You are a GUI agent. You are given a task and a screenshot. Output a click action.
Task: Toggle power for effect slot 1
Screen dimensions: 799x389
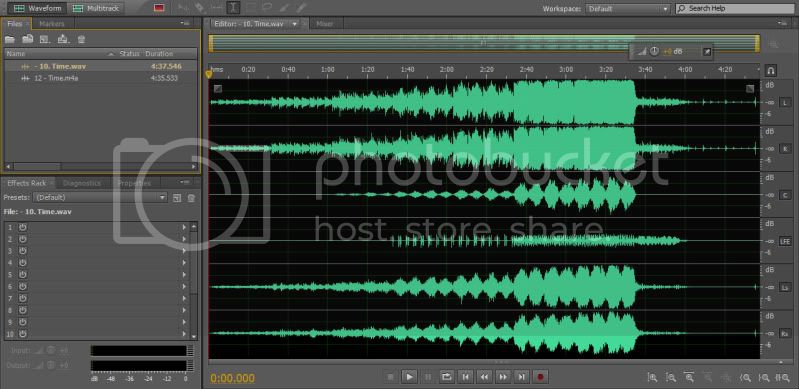(x=22, y=227)
